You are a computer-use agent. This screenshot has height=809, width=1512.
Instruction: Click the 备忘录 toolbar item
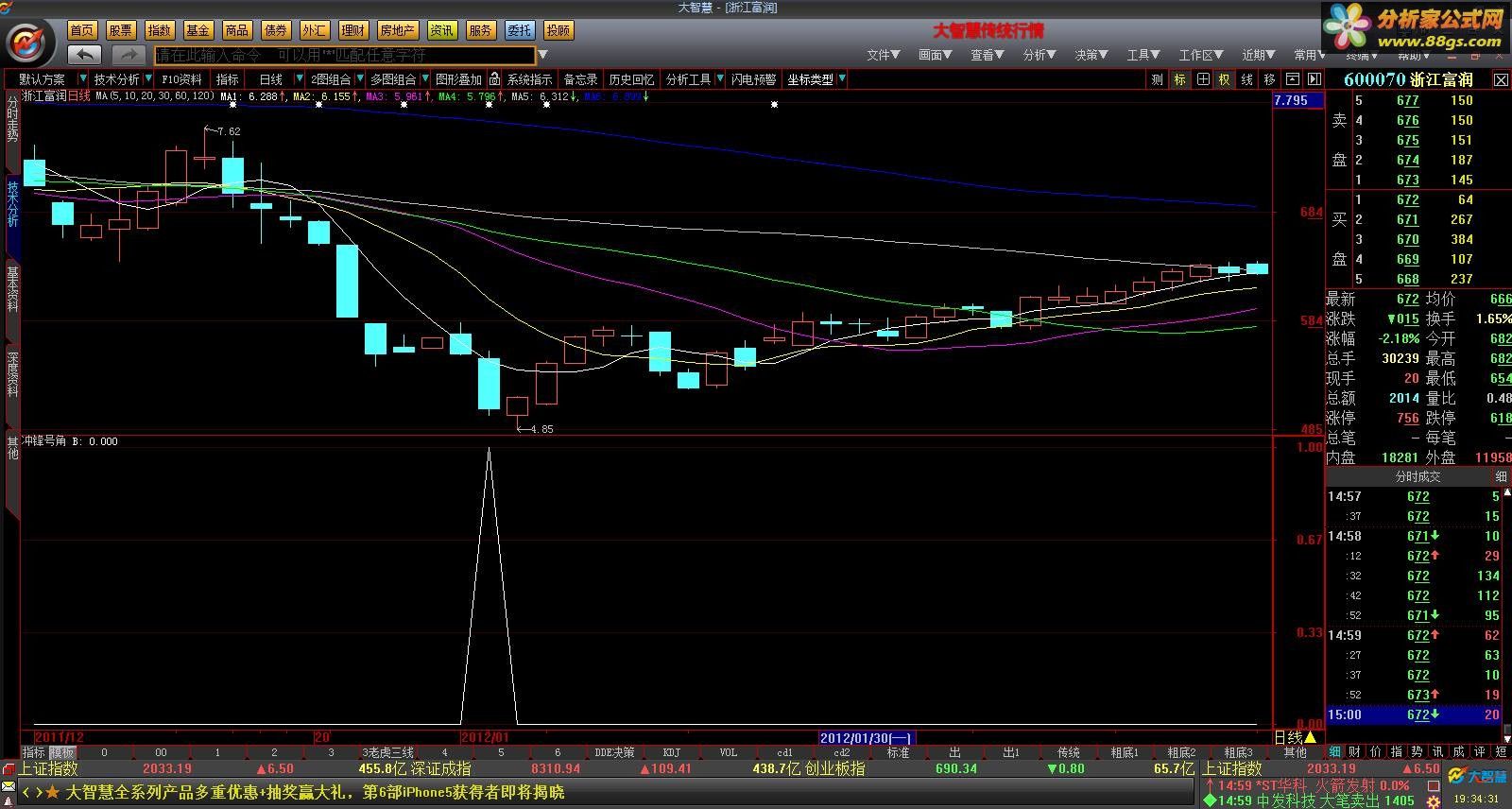click(580, 79)
